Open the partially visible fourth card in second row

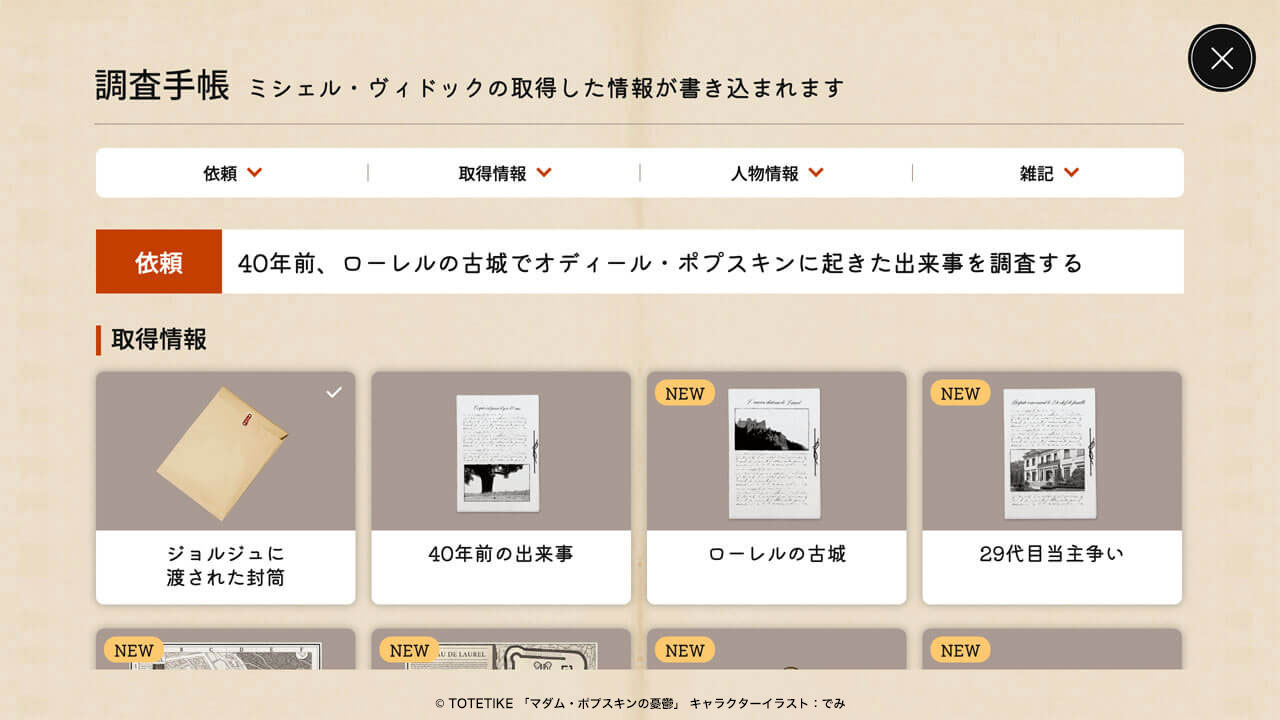1052,649
